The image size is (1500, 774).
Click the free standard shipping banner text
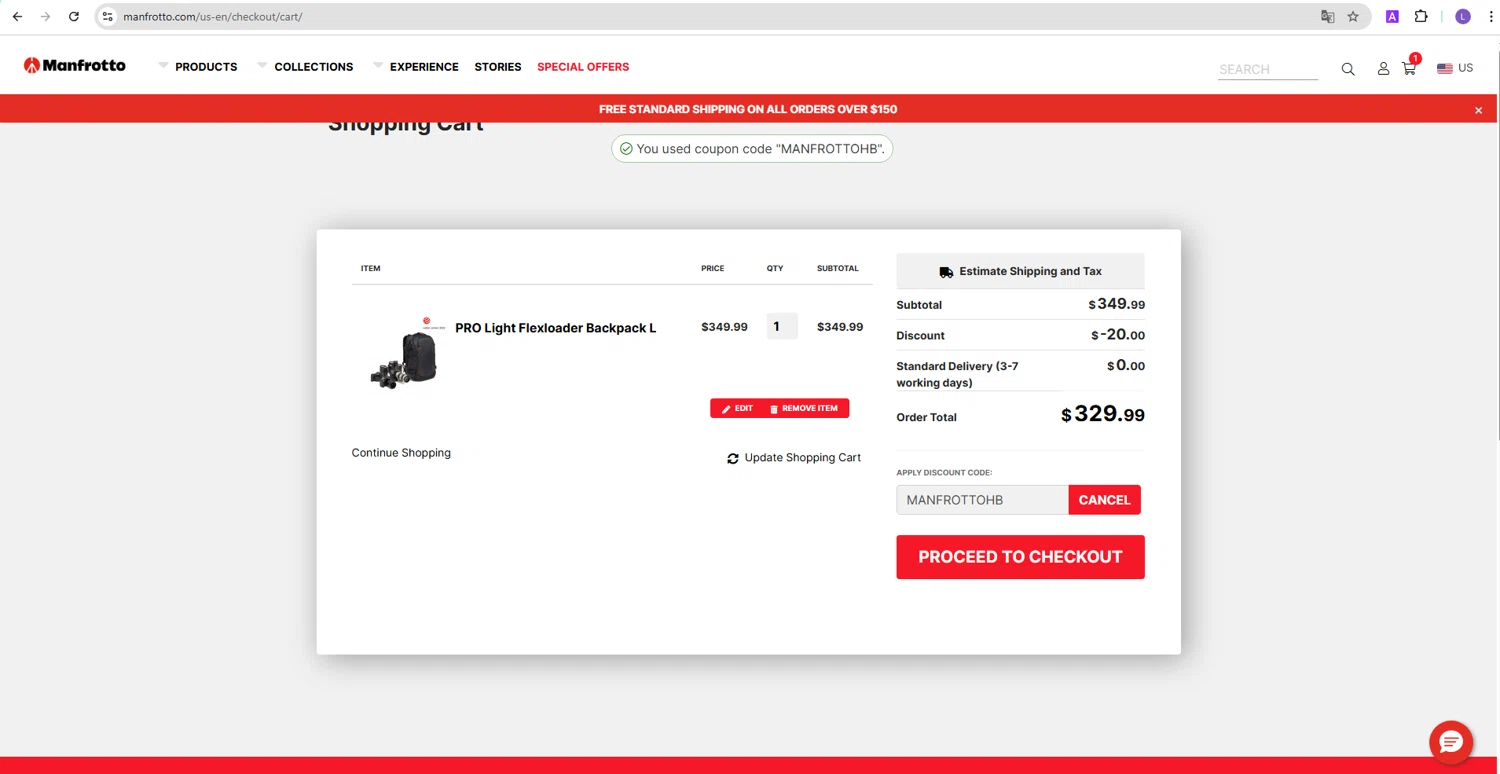(748, 109)
